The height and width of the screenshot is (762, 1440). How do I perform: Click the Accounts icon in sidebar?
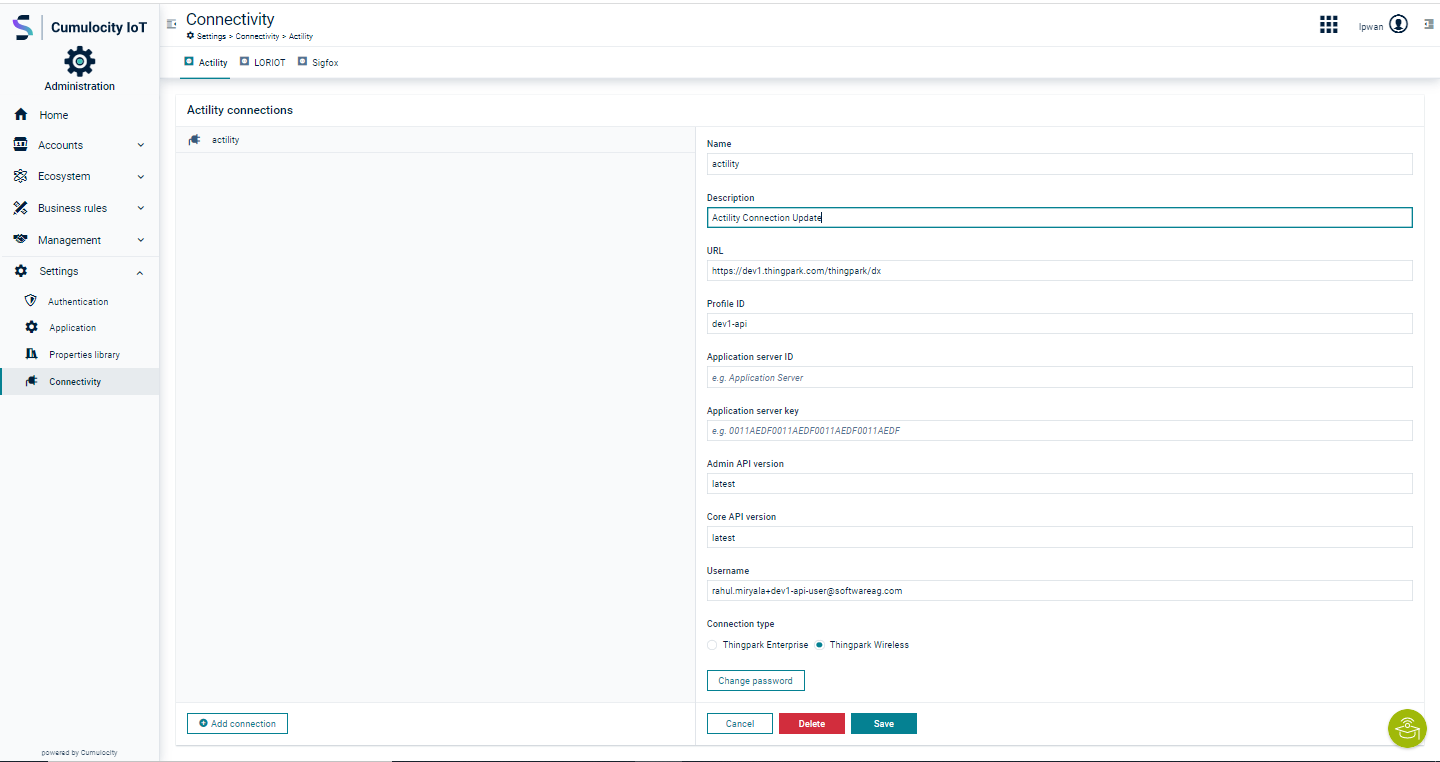20,145
